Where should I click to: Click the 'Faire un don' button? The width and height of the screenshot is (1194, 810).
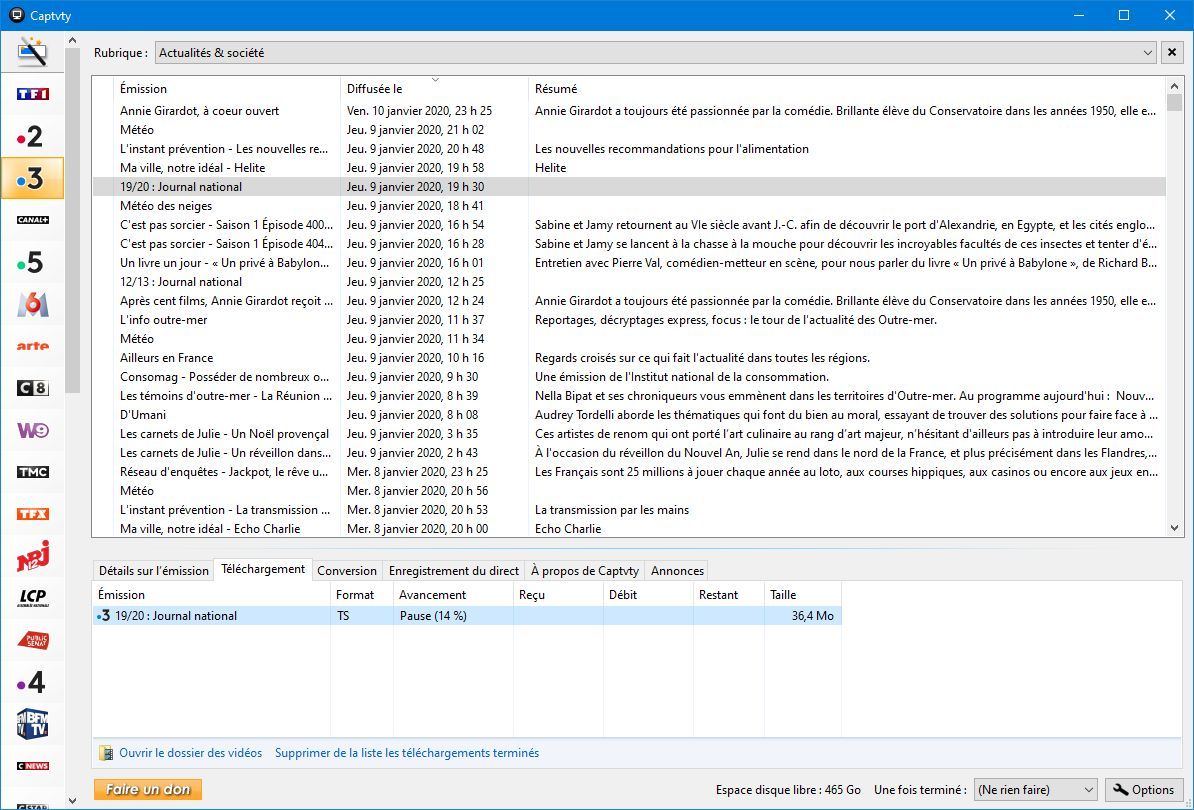pyautogui.click(x=148, y=790)
